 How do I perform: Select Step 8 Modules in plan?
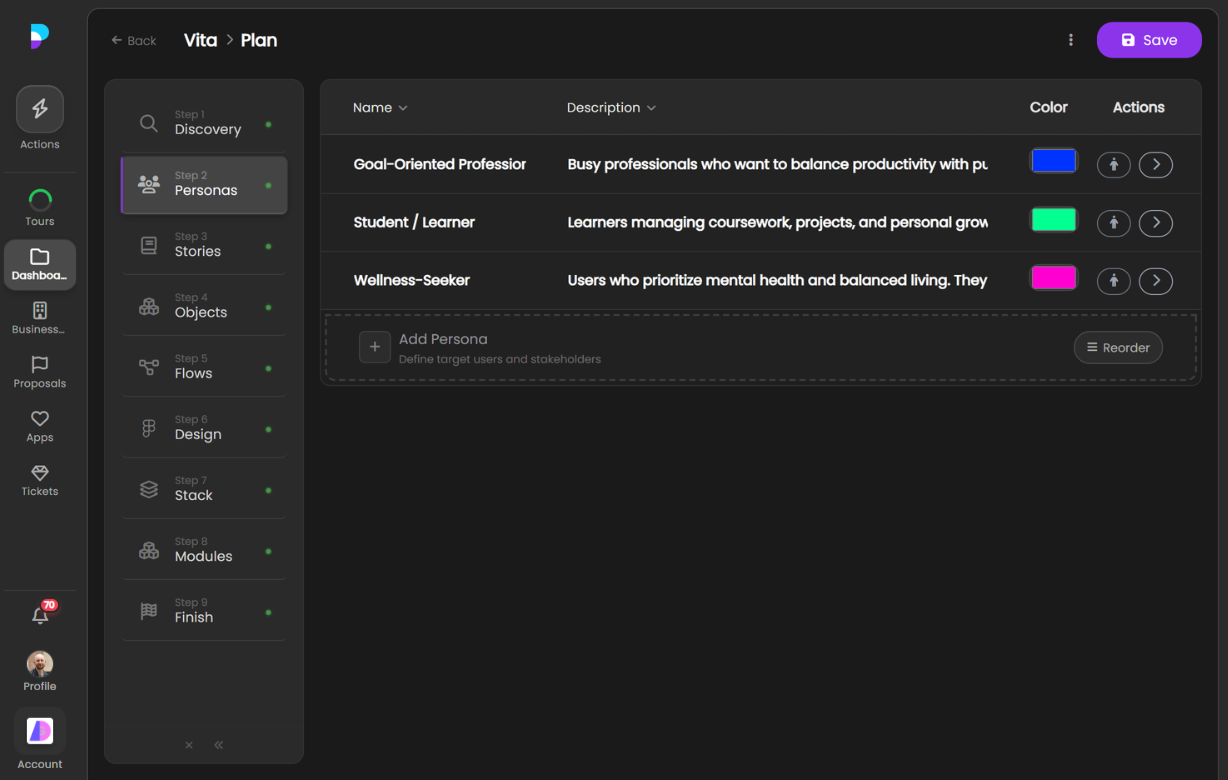tap(204, 550)
